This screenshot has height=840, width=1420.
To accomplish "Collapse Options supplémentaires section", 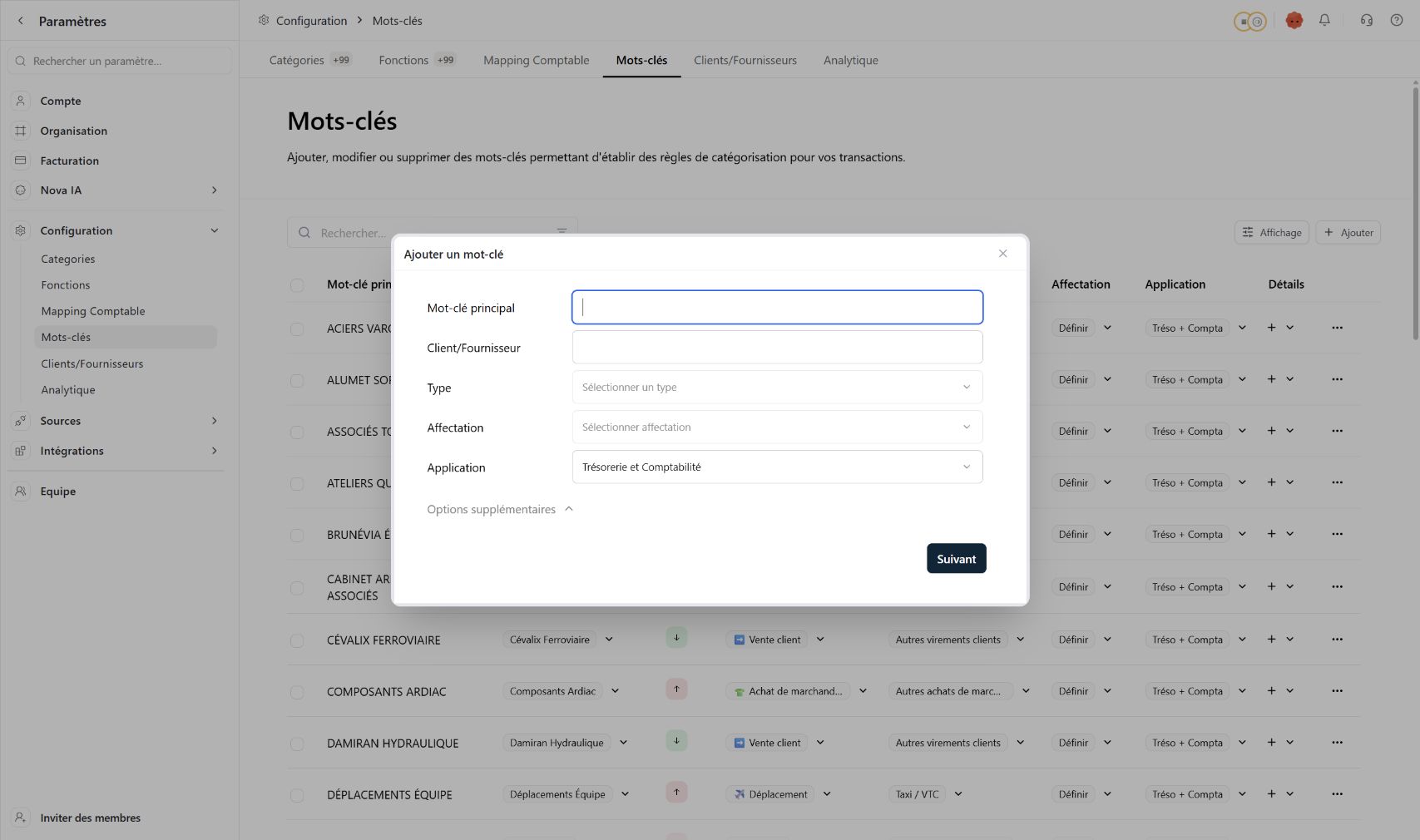I will point(500,509).
